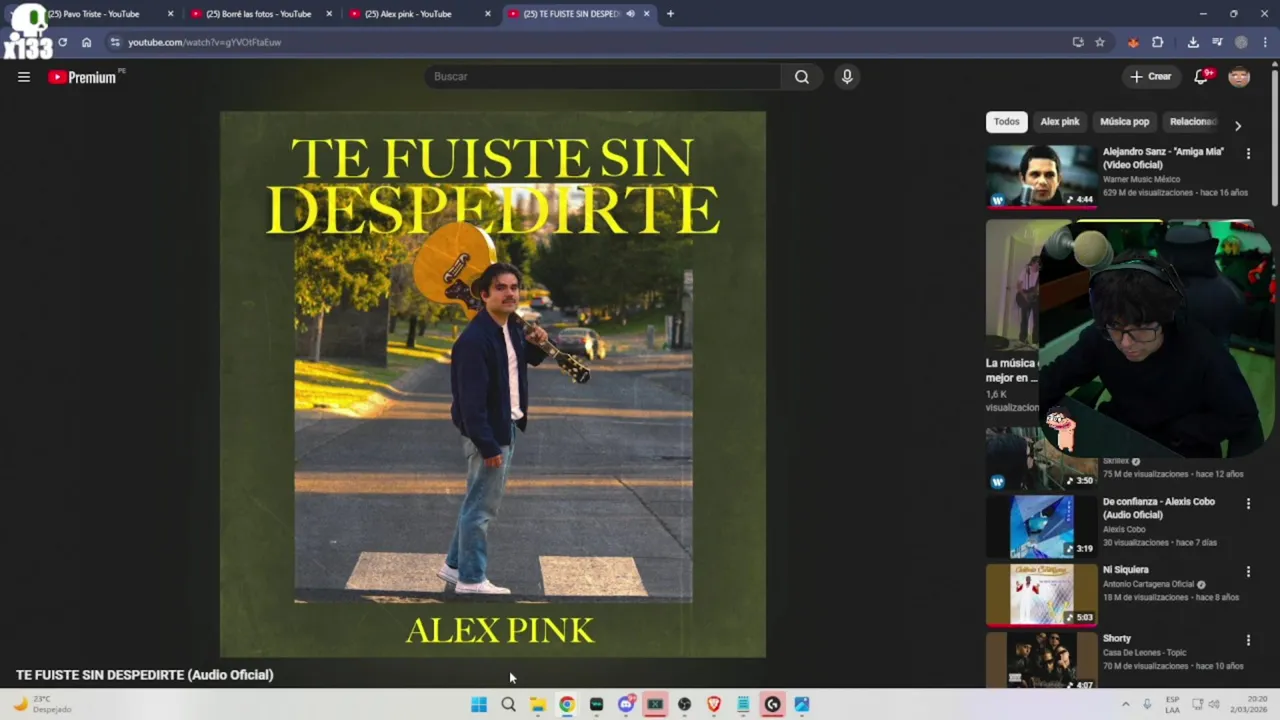Image resolution: width=1280 pixels, height=720 pixels.
Task: Open the Amiga Mía video title link
Action: coord(1163,158)
